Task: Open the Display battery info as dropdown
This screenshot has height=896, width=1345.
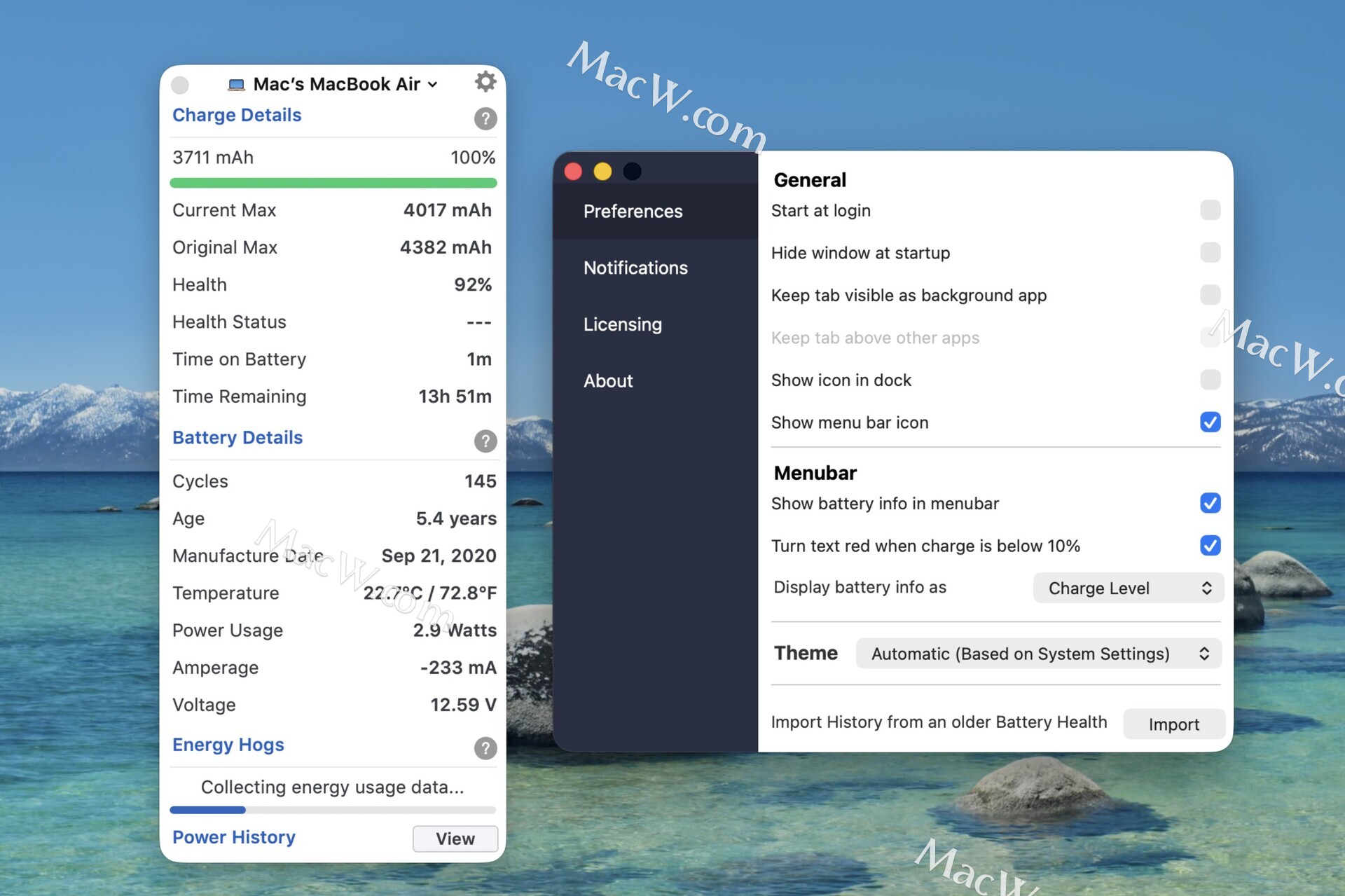Action: tap(1128, 588)
